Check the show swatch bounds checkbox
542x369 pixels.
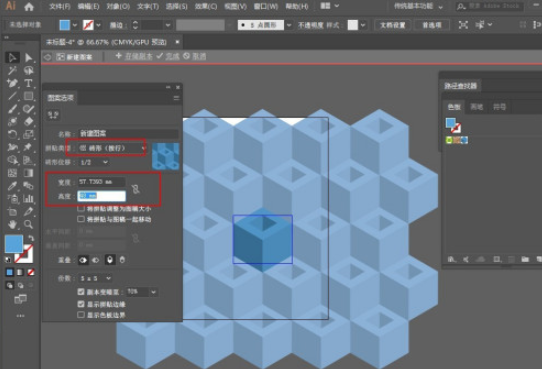pos(81,315)
